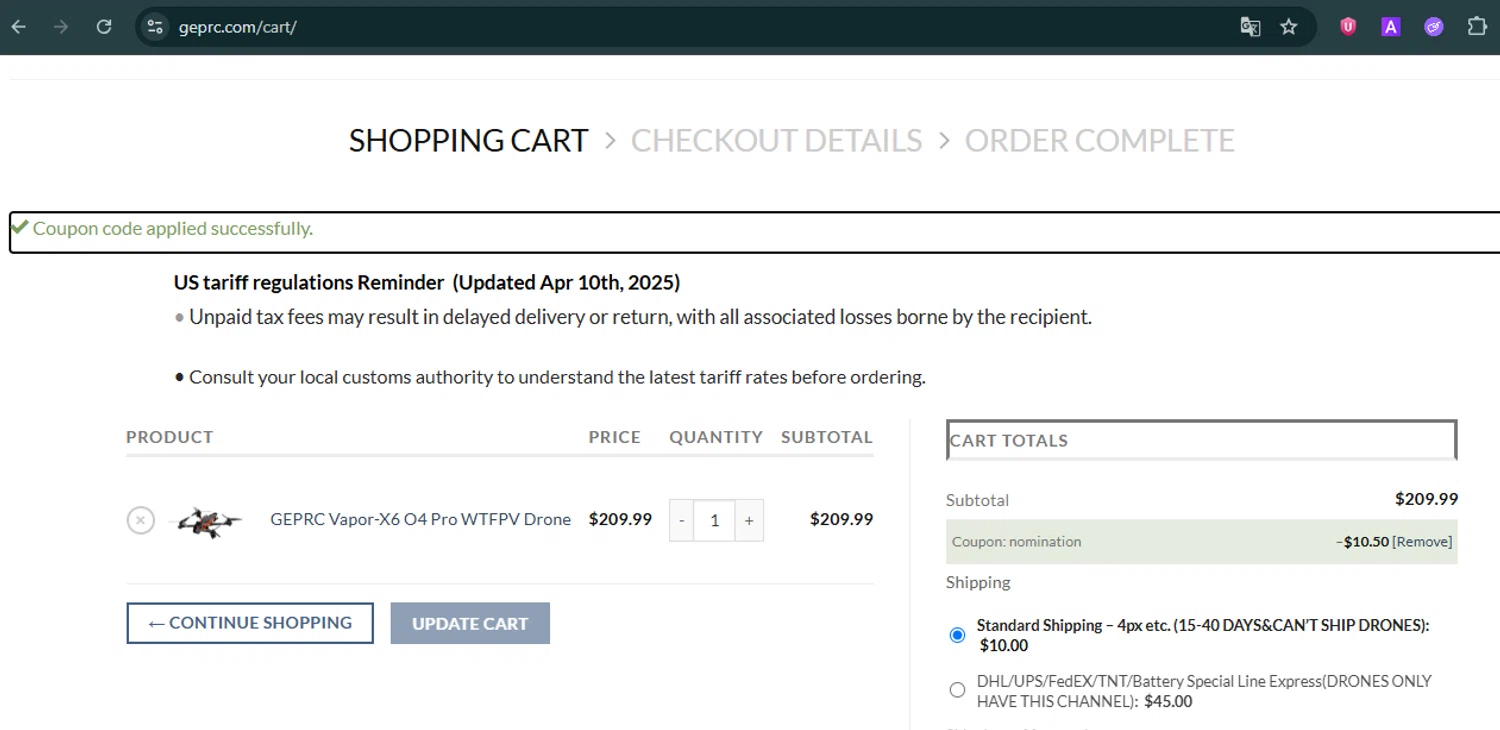Go back with the browser back arrow
Viewport: 1500px width, 730px height.
[19, 27]
